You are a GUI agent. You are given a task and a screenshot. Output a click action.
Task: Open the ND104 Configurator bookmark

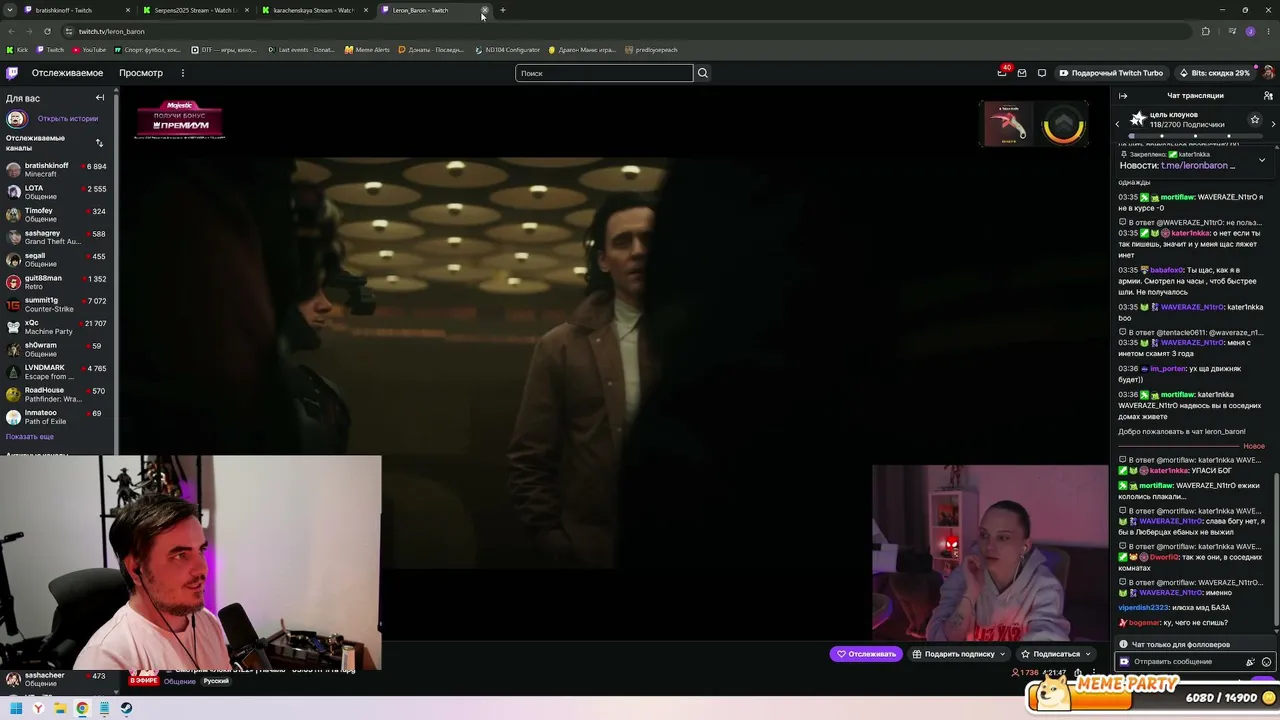(507, 50)
